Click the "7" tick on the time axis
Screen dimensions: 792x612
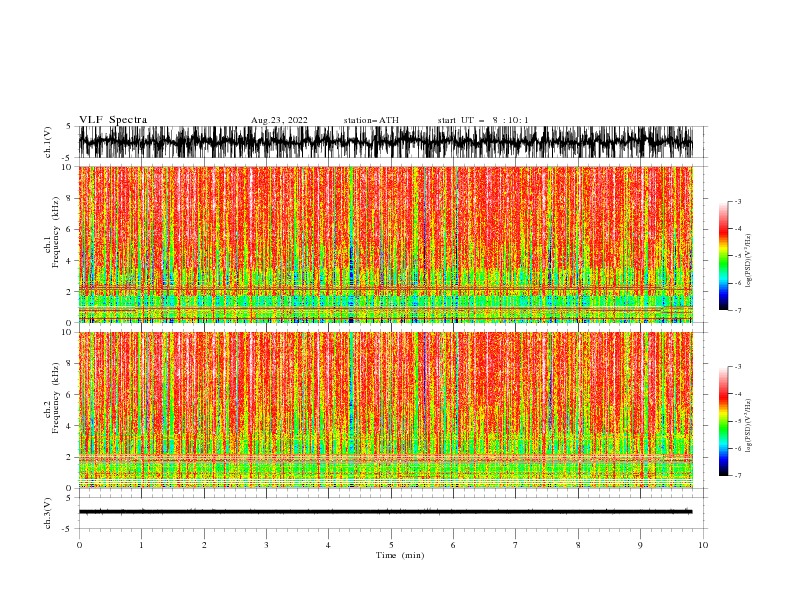click(x=515, y=545)
